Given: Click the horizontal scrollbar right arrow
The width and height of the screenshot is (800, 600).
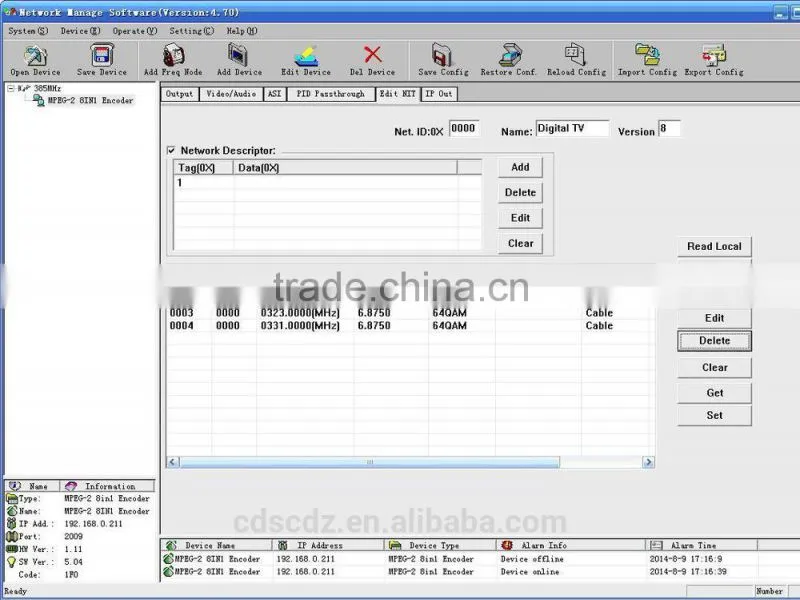Looking at the screenshot, I should [x=648, y=462].
